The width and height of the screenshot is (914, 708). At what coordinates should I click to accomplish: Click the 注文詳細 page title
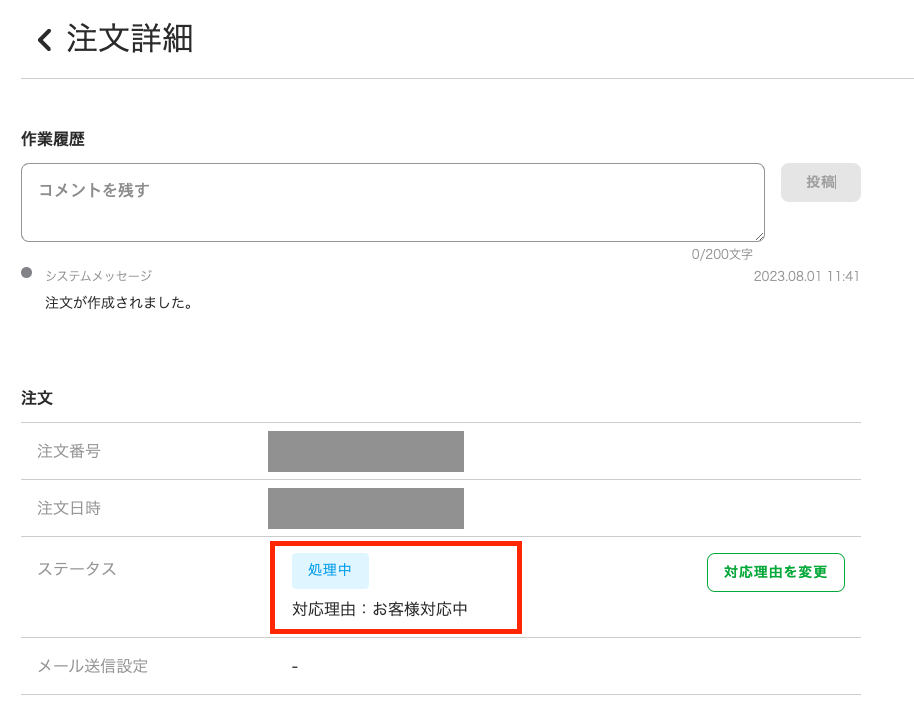point(130,39)
